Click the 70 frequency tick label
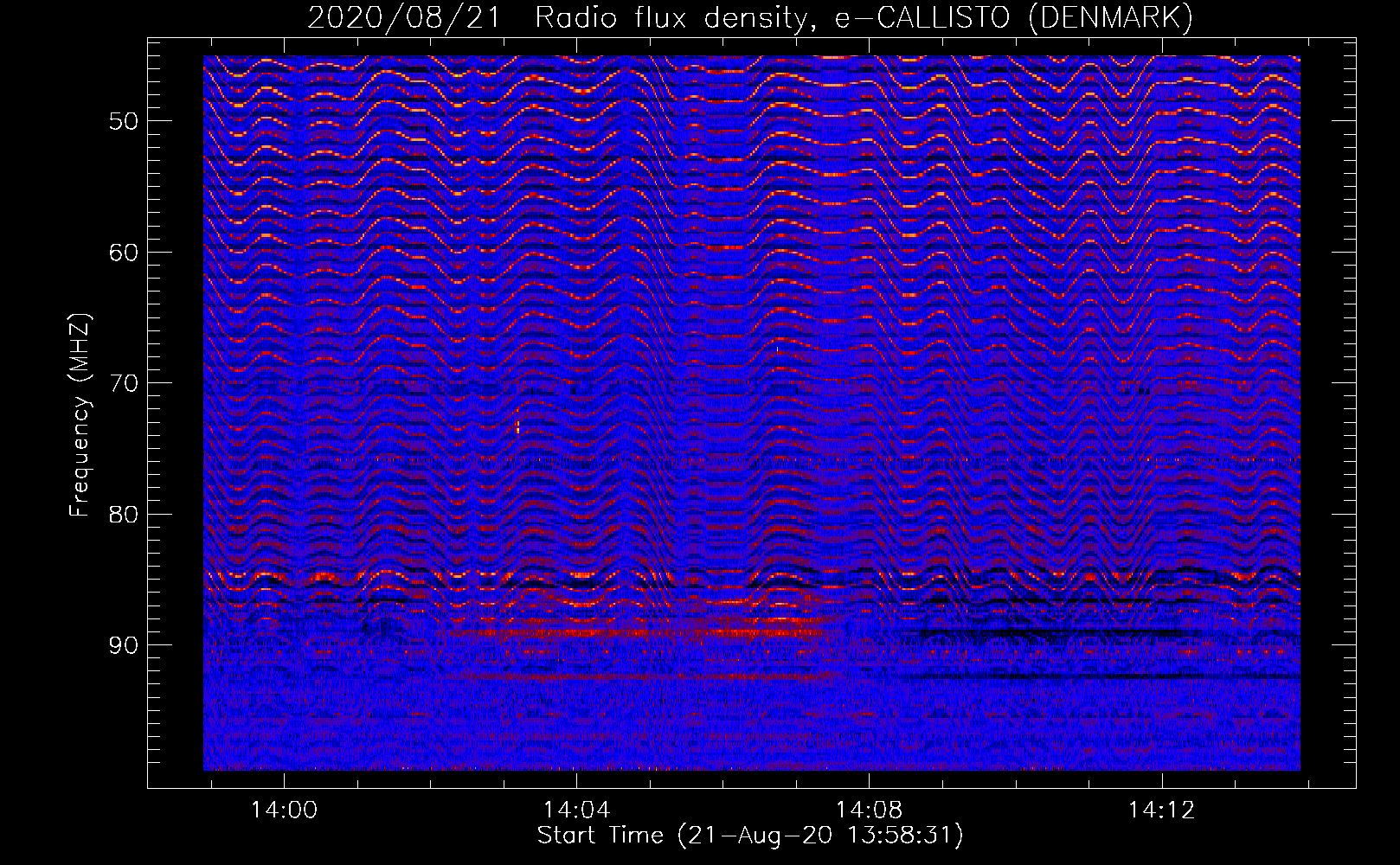1400x865 pixels. click(124, 383)
